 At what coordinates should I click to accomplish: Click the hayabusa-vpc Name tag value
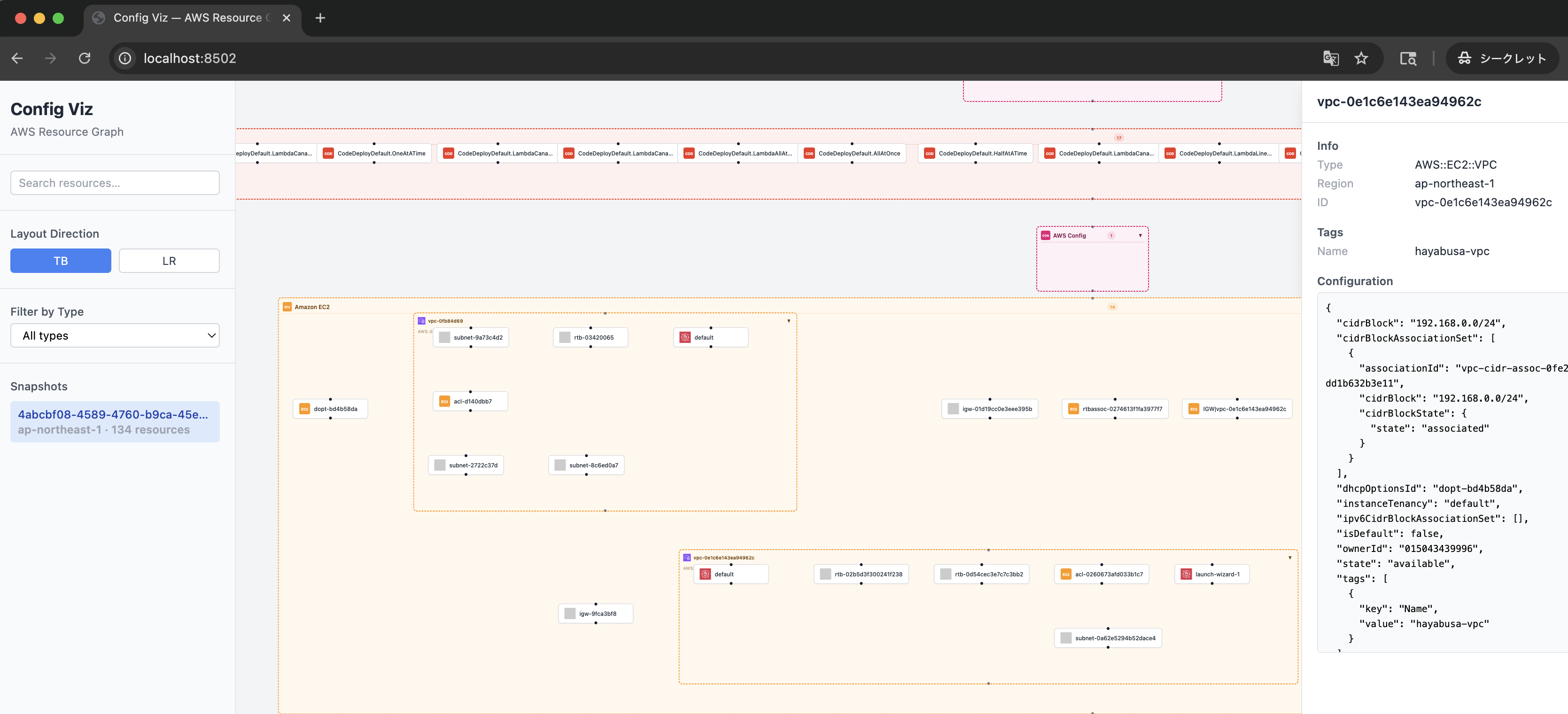[x=1452, y=251]
